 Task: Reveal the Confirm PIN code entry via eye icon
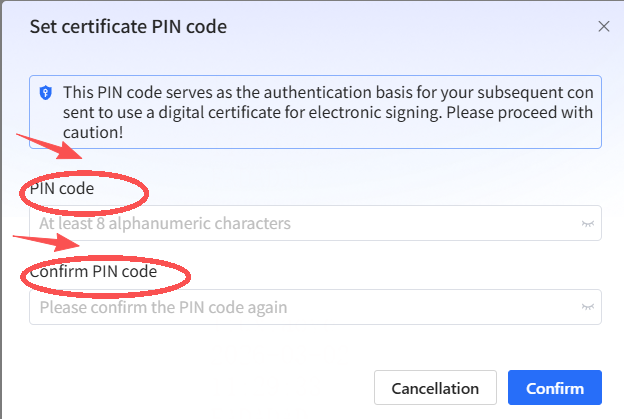(588, 307)
